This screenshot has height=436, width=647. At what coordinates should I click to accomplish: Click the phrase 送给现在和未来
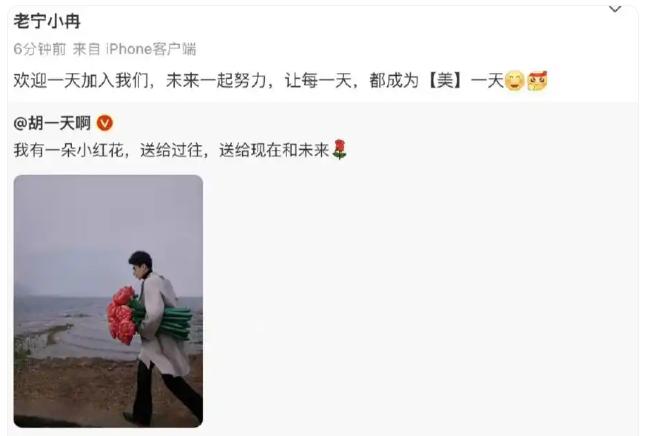[x=274, y=150]
